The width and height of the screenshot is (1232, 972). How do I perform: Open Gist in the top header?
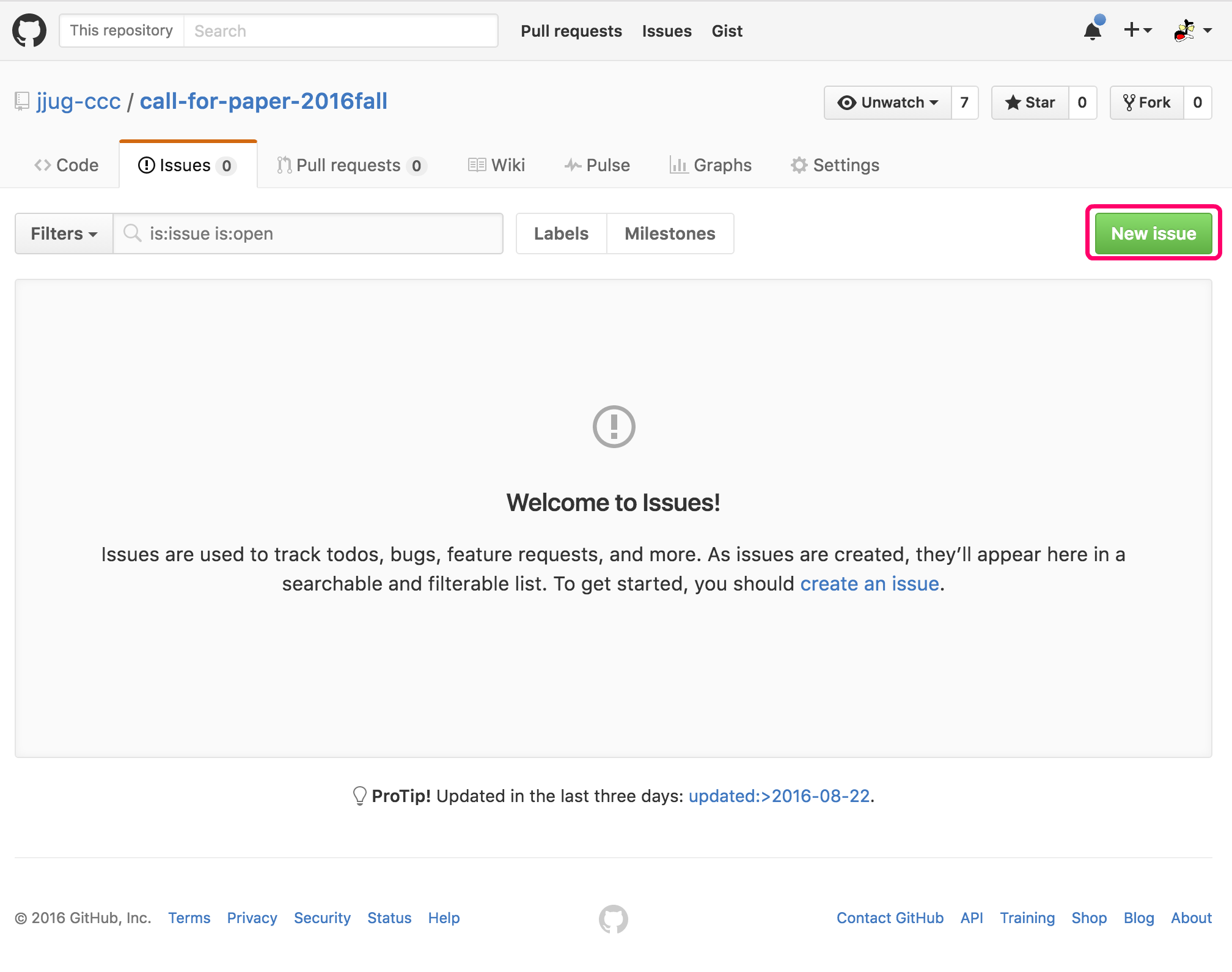click(727, 31)
